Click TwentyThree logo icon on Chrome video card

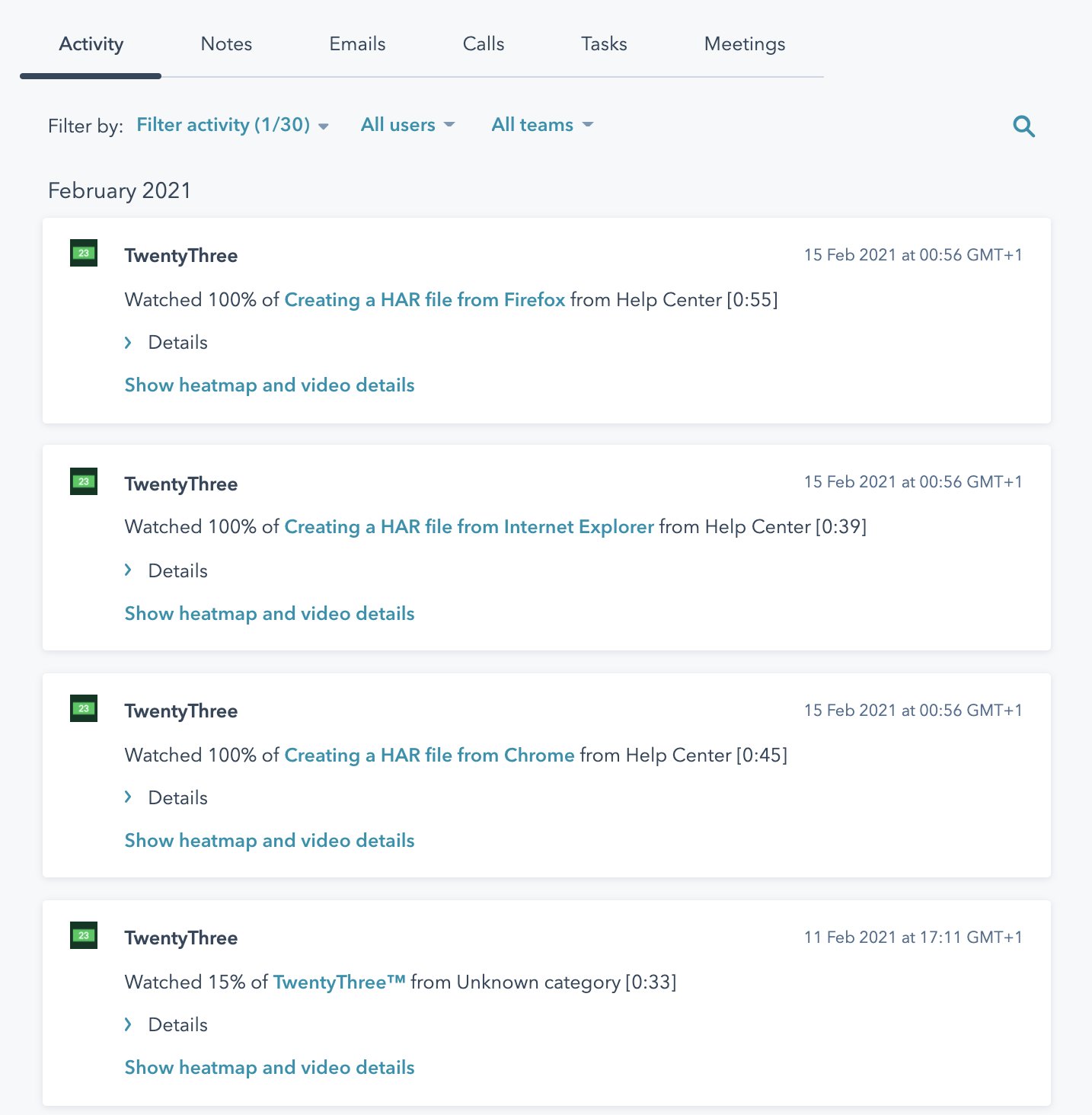tap(84, 708)
